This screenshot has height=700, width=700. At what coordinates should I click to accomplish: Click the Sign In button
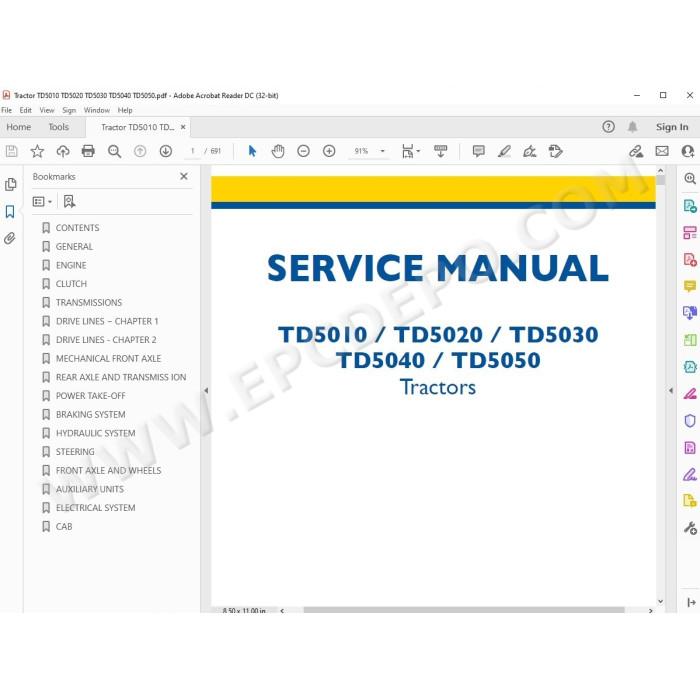[x=672, y=127]
